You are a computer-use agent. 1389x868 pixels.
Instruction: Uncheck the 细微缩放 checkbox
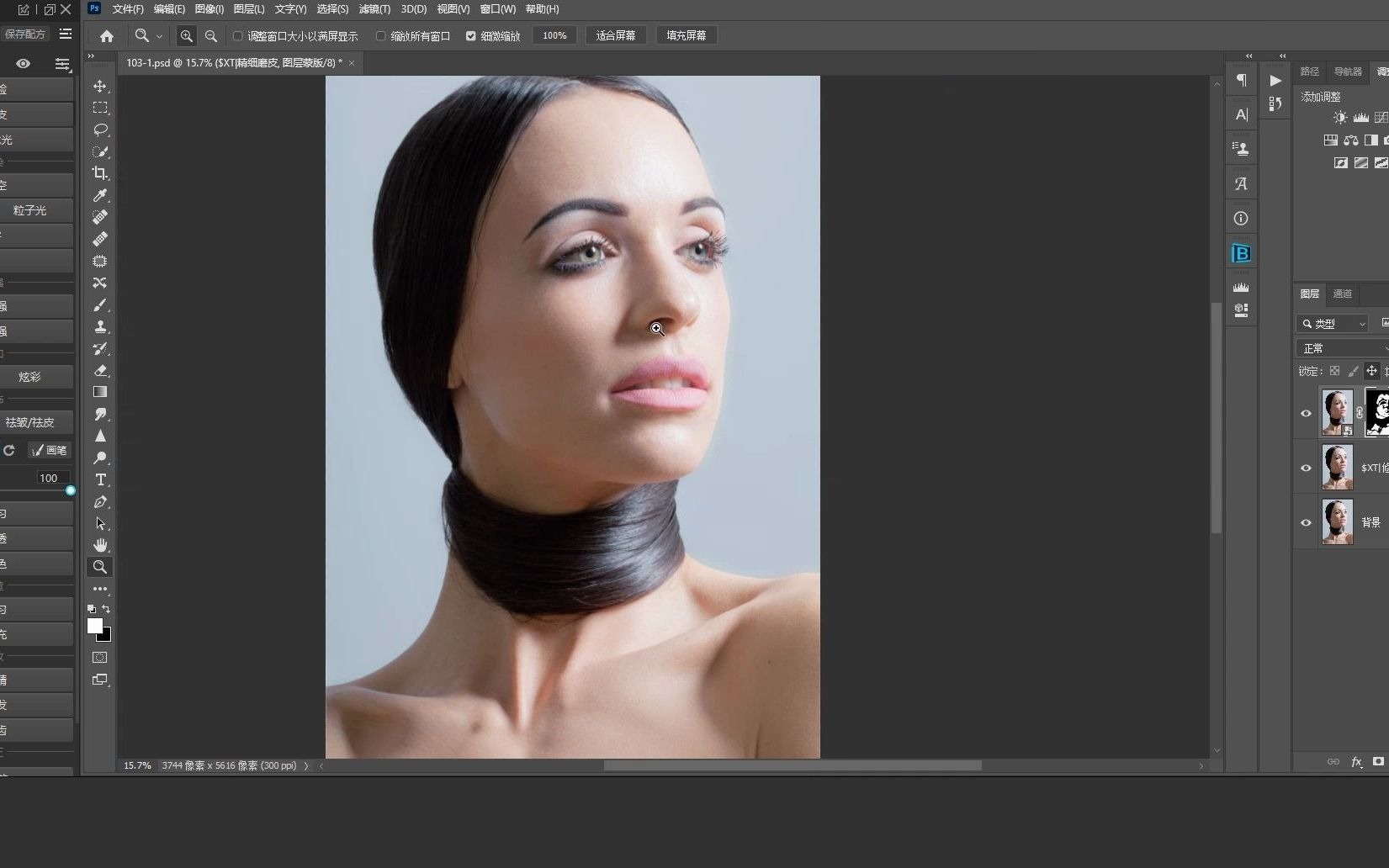coord(471,36)
